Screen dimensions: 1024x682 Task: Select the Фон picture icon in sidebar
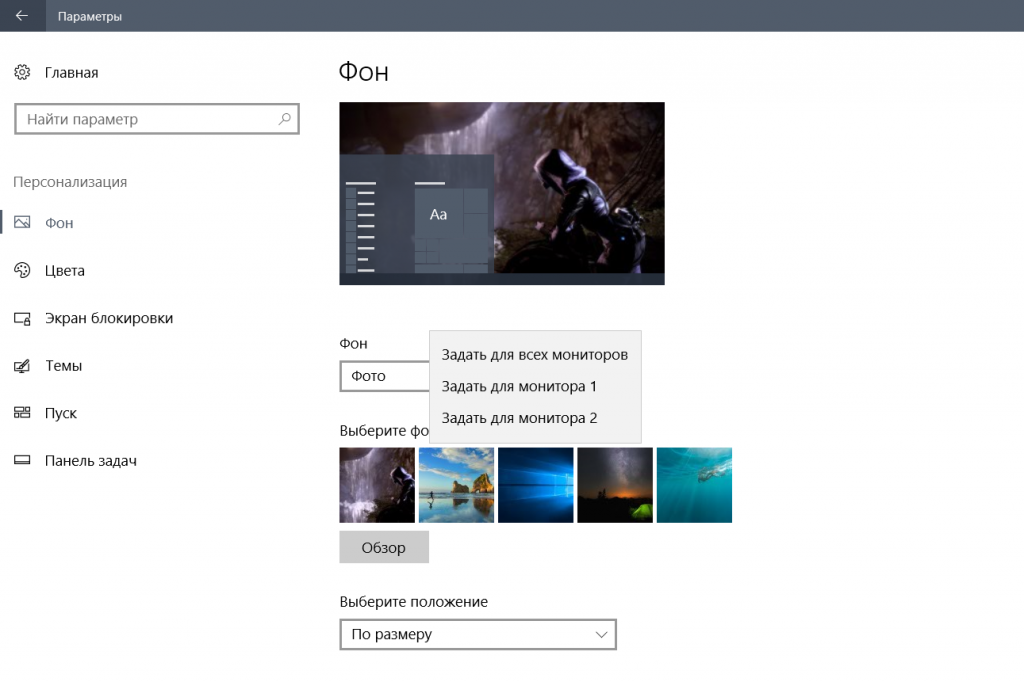coord(22,222)
